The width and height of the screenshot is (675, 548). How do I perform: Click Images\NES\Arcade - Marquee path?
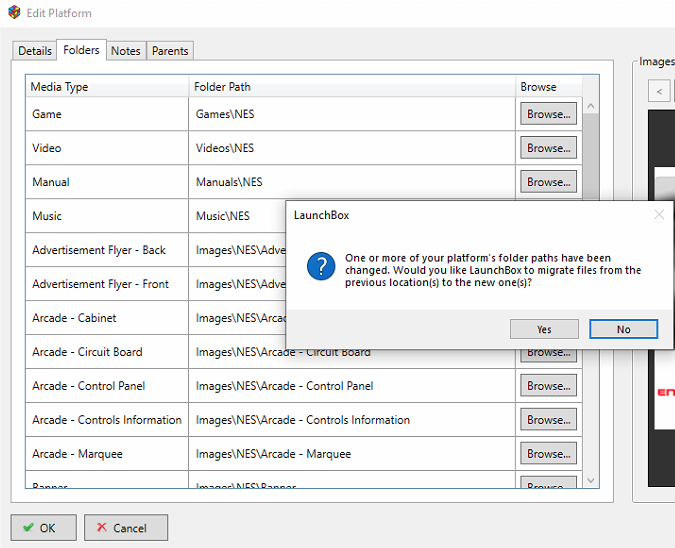pyautogui.click(x=352, y=454)
